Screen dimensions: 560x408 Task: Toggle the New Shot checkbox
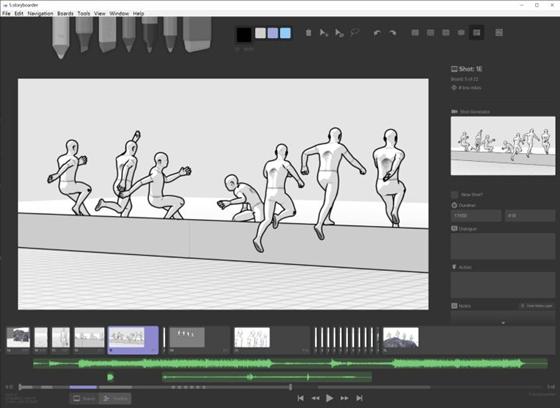point(454,195)
